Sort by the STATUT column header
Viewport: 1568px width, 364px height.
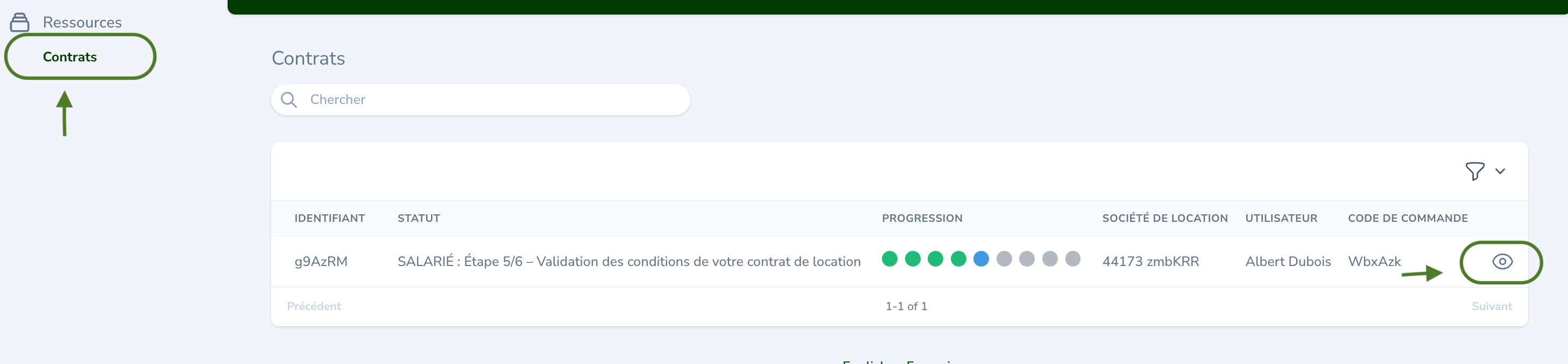(418, 219)
